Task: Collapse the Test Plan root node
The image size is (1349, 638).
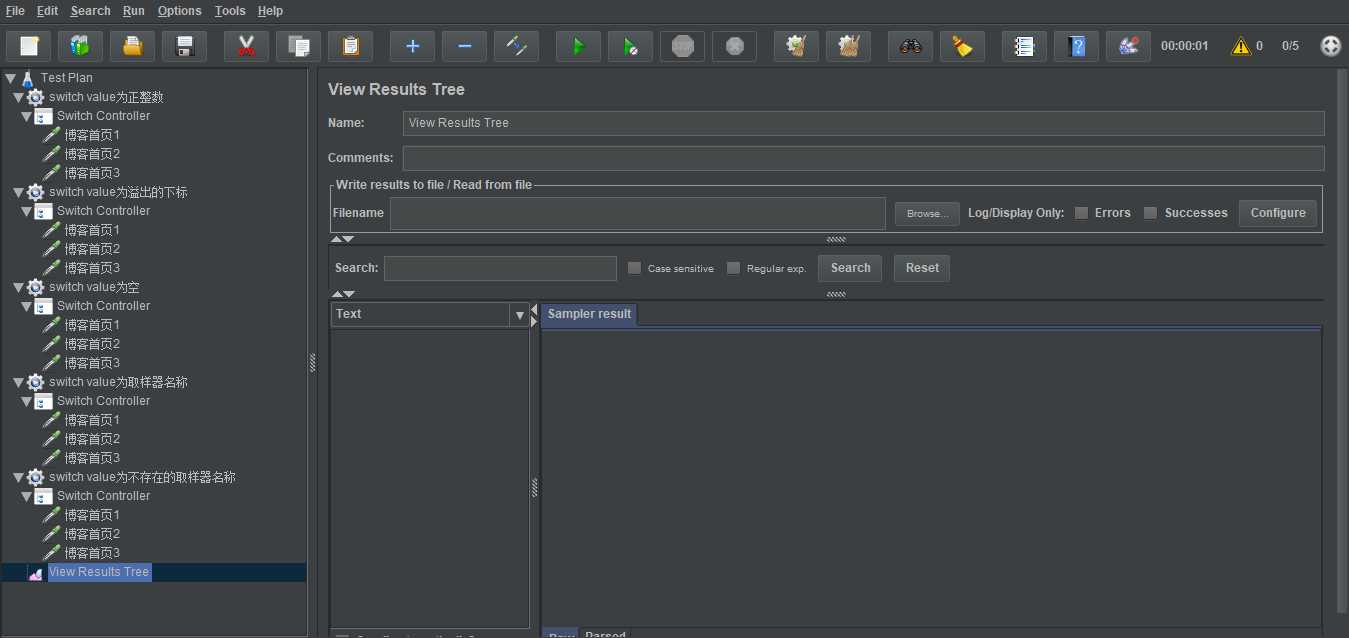Action: point(10,78)
